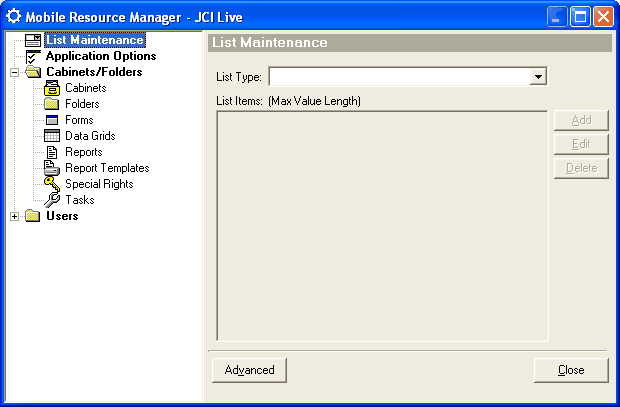
Task: Minimize the Mobile Resource Manager window
Action: click(x=557, y=17)
